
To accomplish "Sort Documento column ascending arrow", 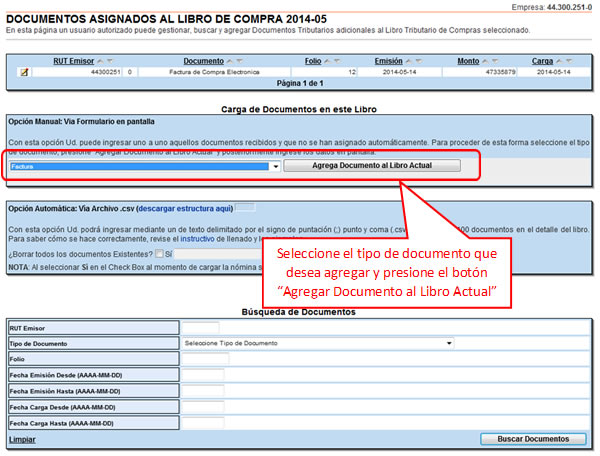I will [x=230, y=61].
